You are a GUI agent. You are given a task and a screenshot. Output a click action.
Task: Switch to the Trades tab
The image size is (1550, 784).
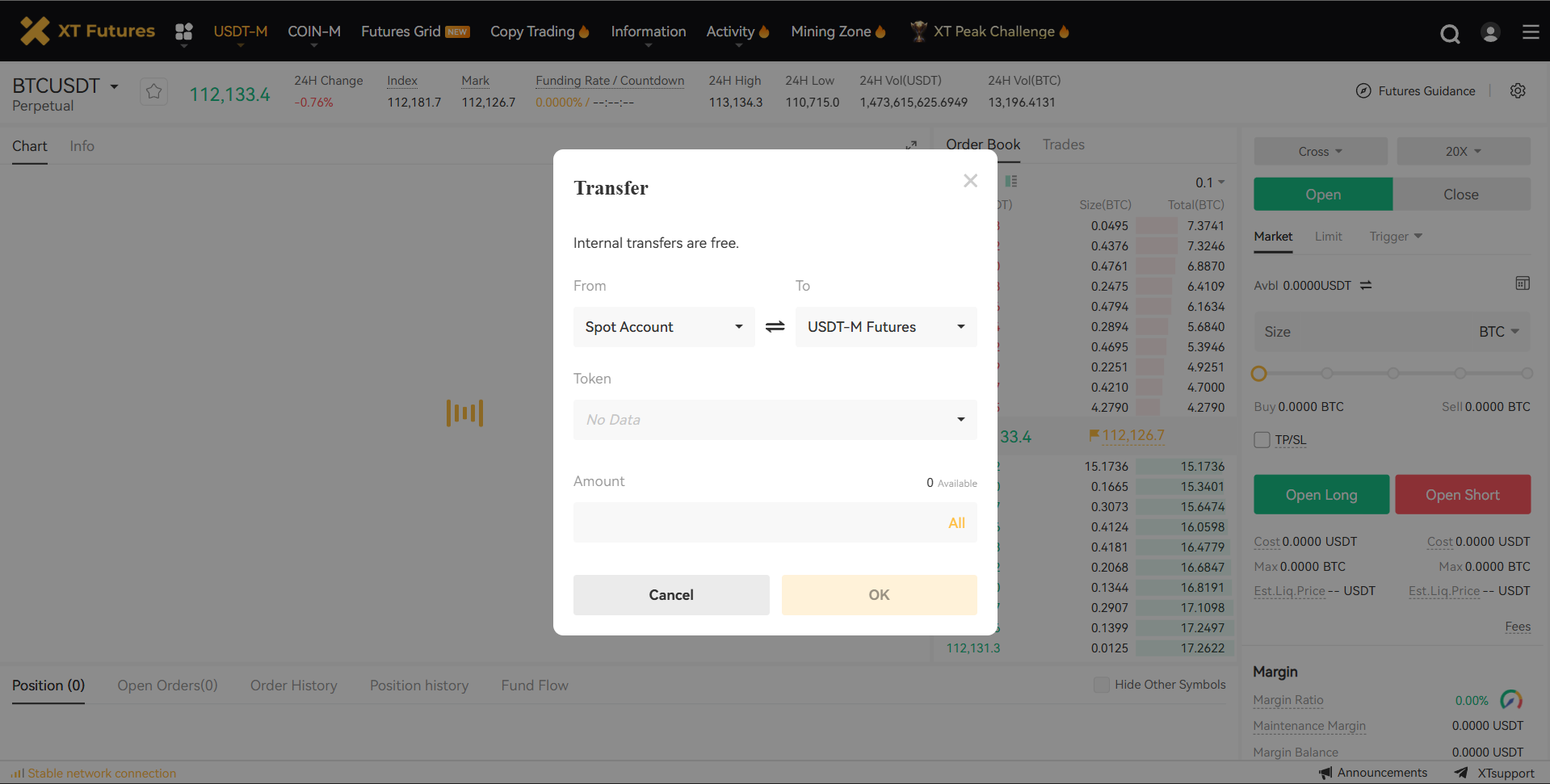1063,145
